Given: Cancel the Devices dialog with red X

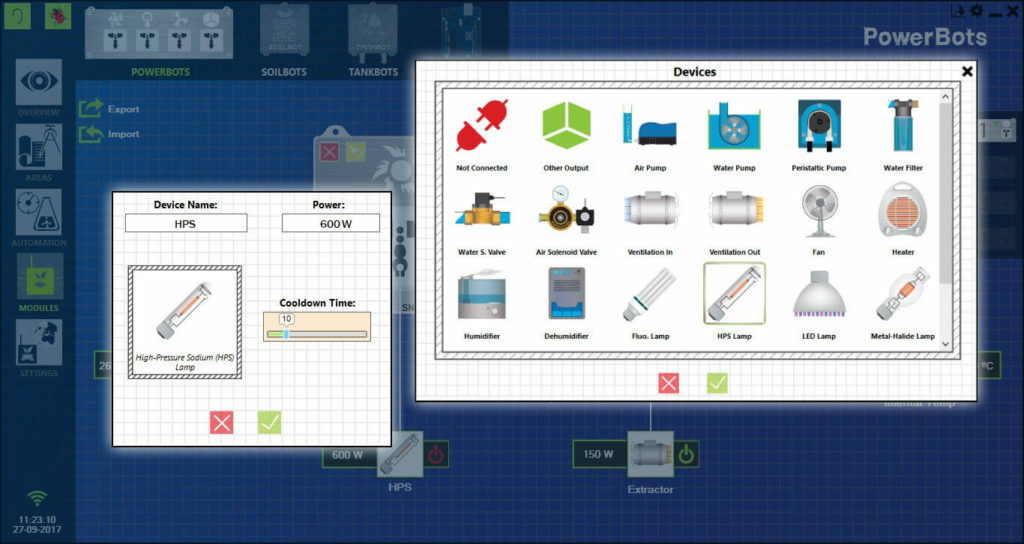Looking at the screenshot, I should [x=668, y=383].
